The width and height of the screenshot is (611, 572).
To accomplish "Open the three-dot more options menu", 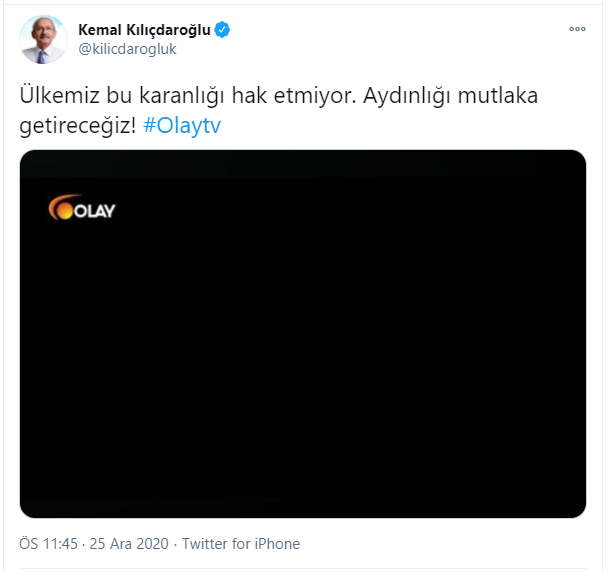I will coord(577,29).
